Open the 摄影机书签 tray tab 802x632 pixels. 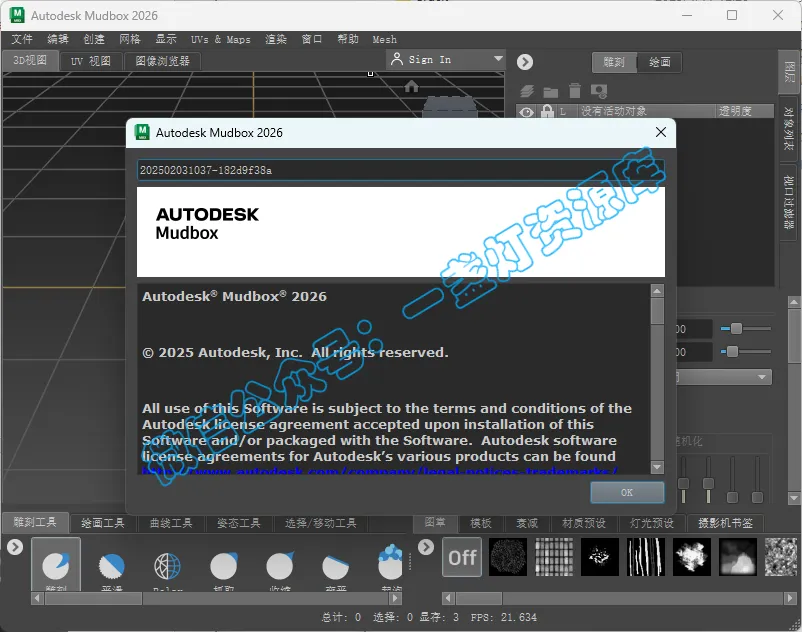pos(725,523)
